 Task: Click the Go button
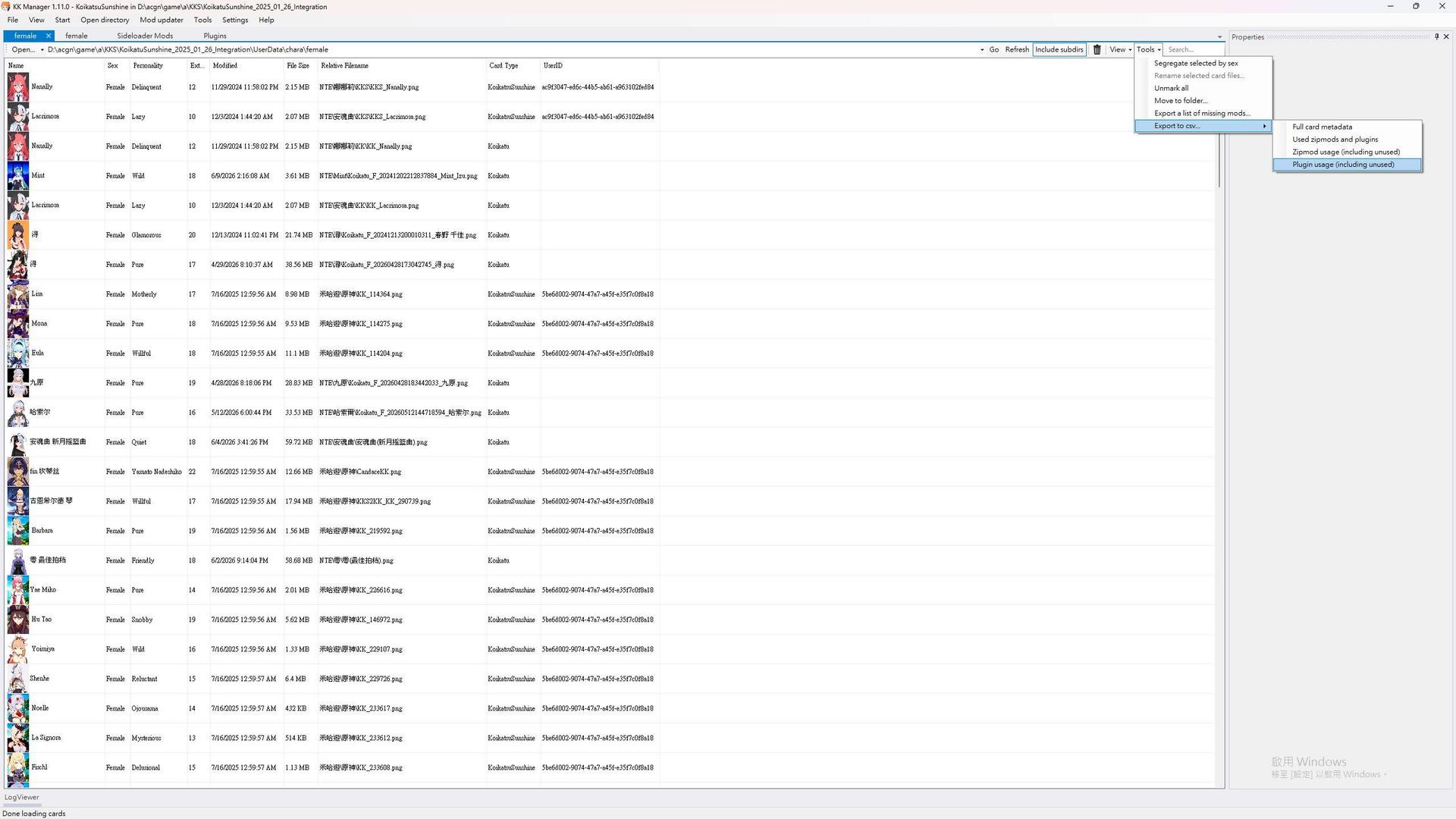pyautogui.click(x=993, y=50)
